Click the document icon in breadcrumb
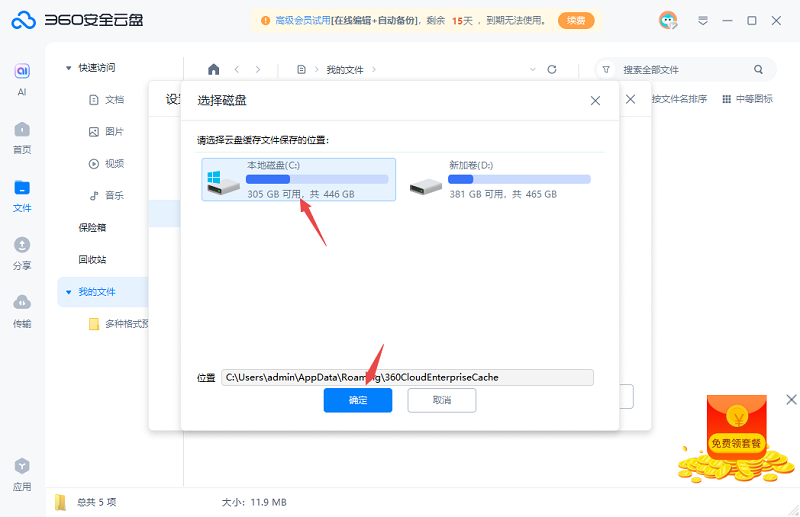 pos(302,69)
